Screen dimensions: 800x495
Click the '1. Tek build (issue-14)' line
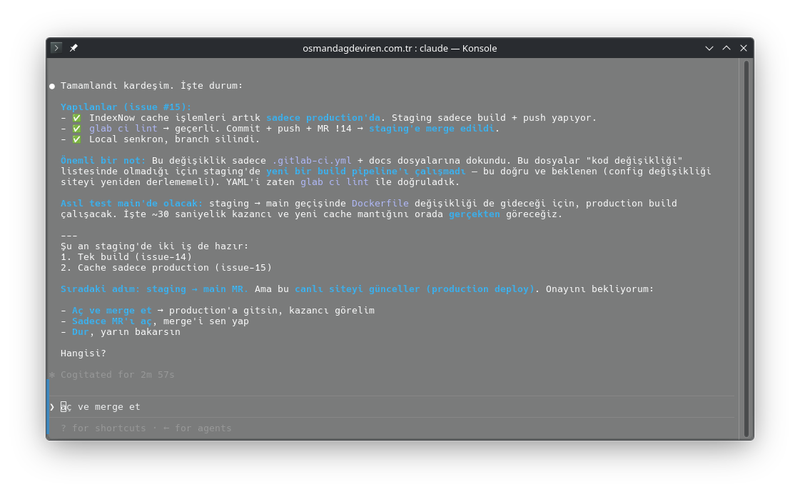pyautogui.click(x=126, y=257)
